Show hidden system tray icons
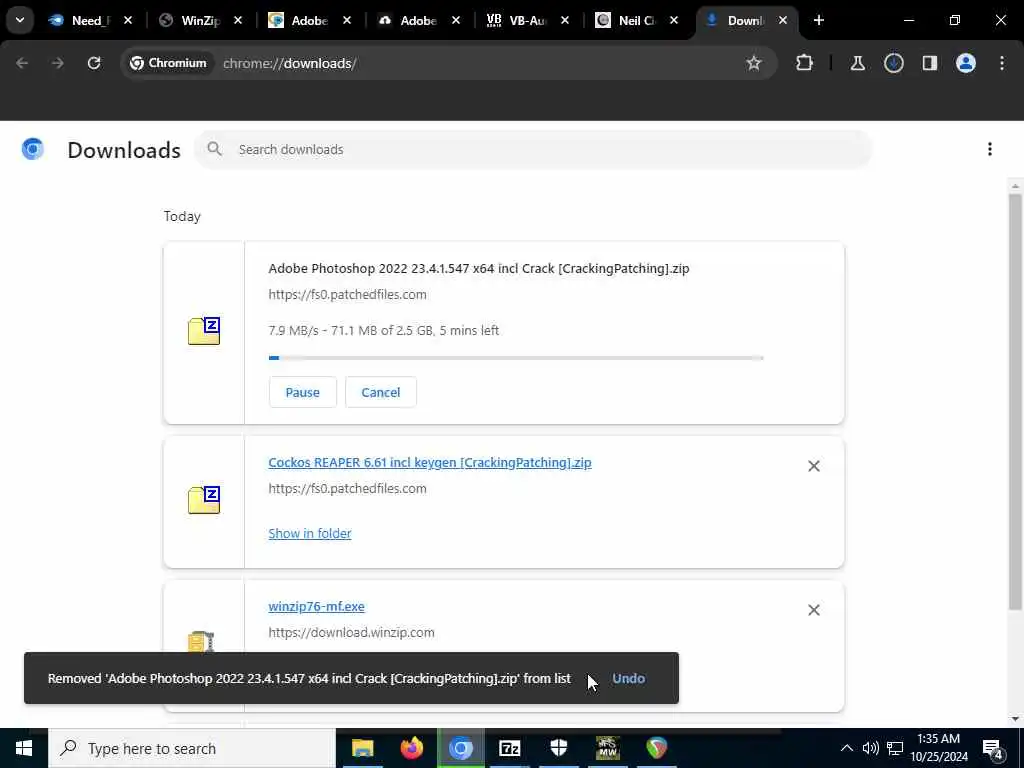 pyautogui.click(x=846, y=748)
